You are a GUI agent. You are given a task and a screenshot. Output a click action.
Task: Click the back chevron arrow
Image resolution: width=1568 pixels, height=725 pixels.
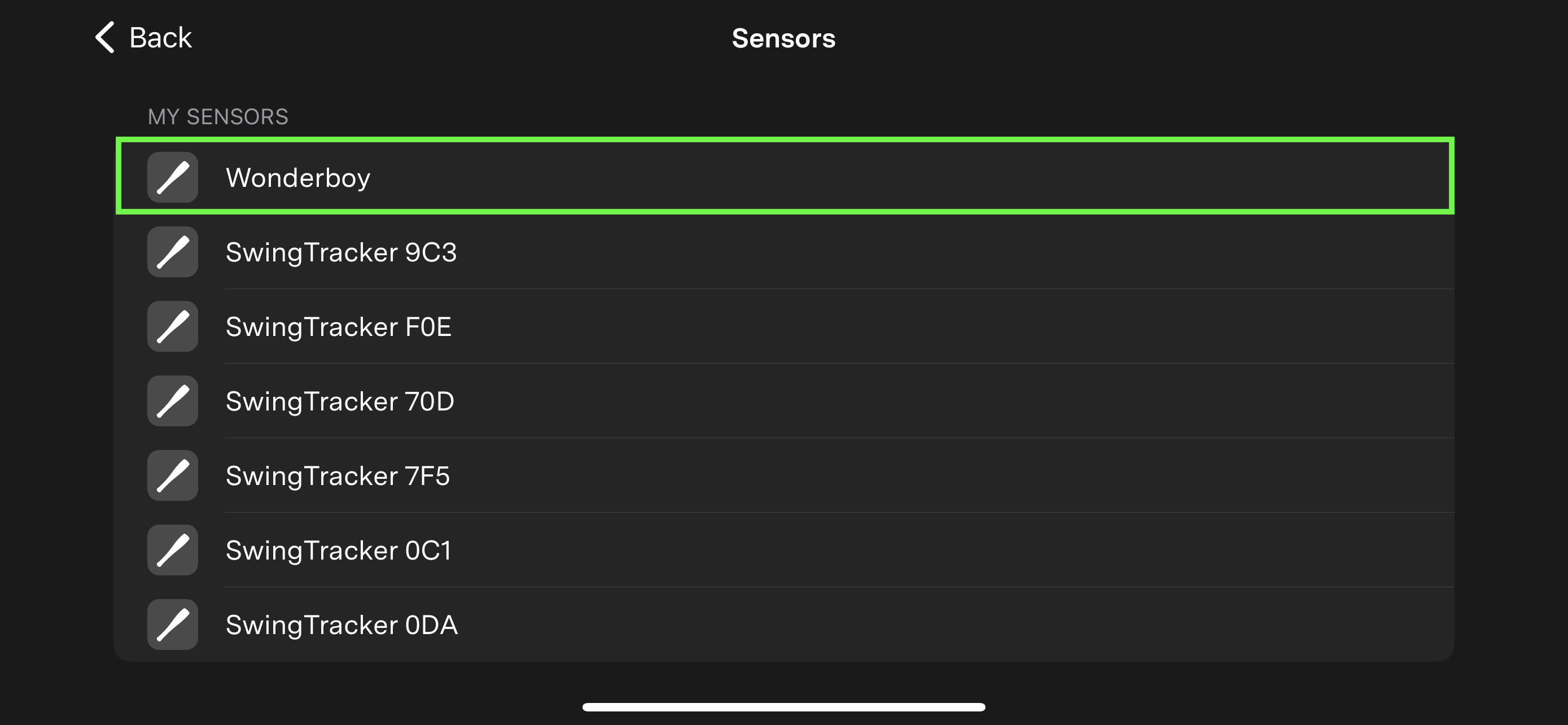pos(106,38)
